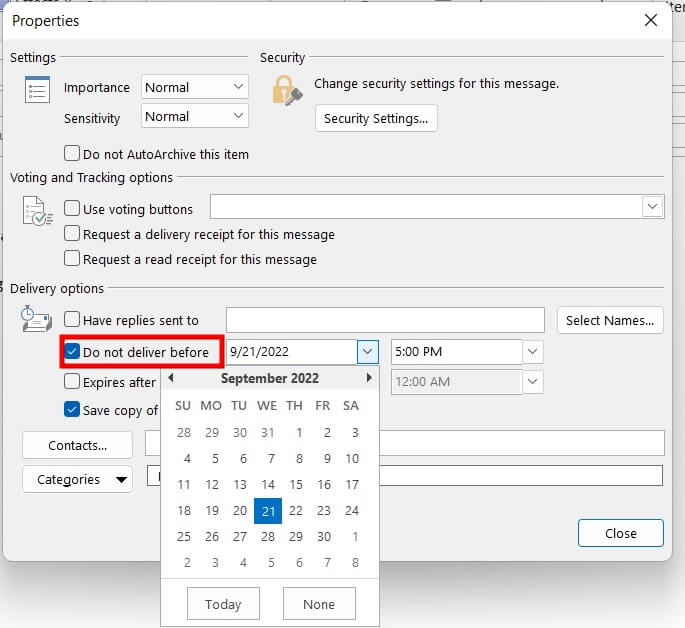Click the security padlock and key icon
This screenshot has height=628, width=685.
287,90
